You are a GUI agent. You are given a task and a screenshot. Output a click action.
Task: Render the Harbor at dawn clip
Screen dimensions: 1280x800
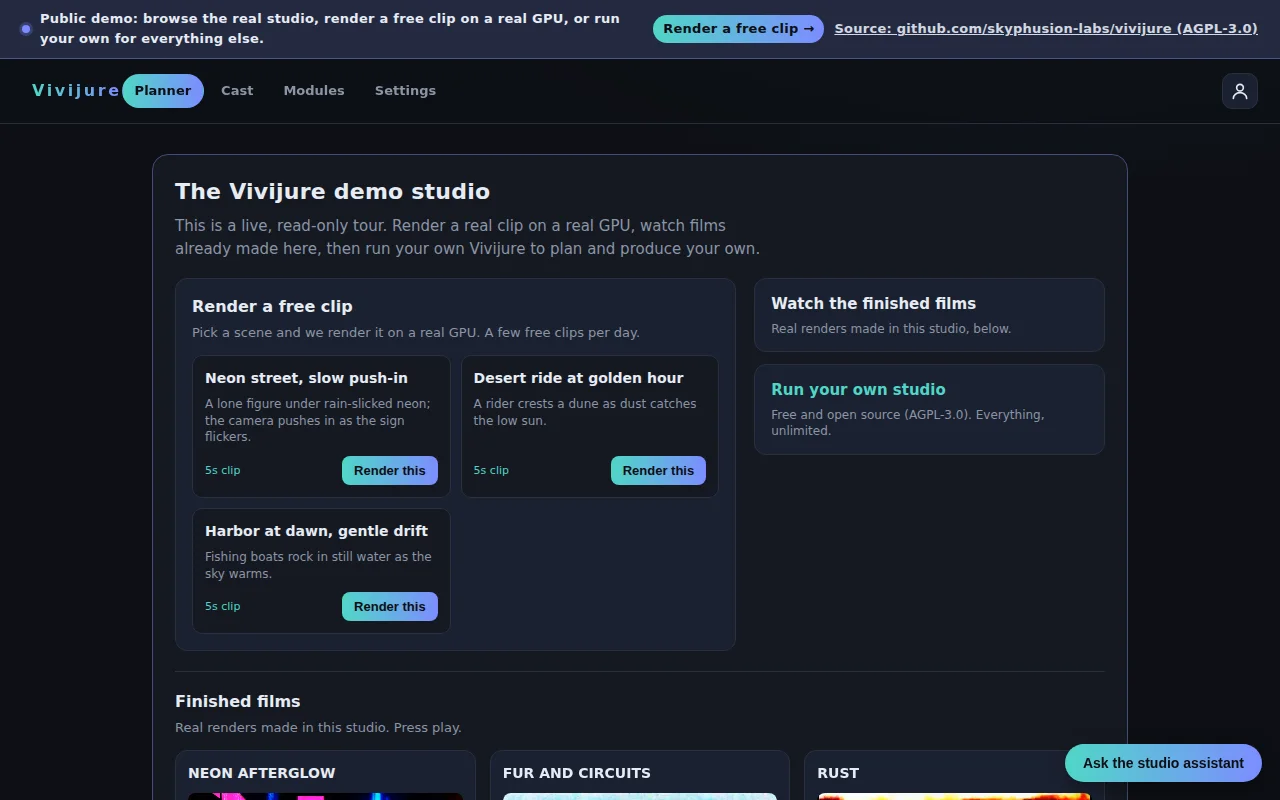point(390,607)
